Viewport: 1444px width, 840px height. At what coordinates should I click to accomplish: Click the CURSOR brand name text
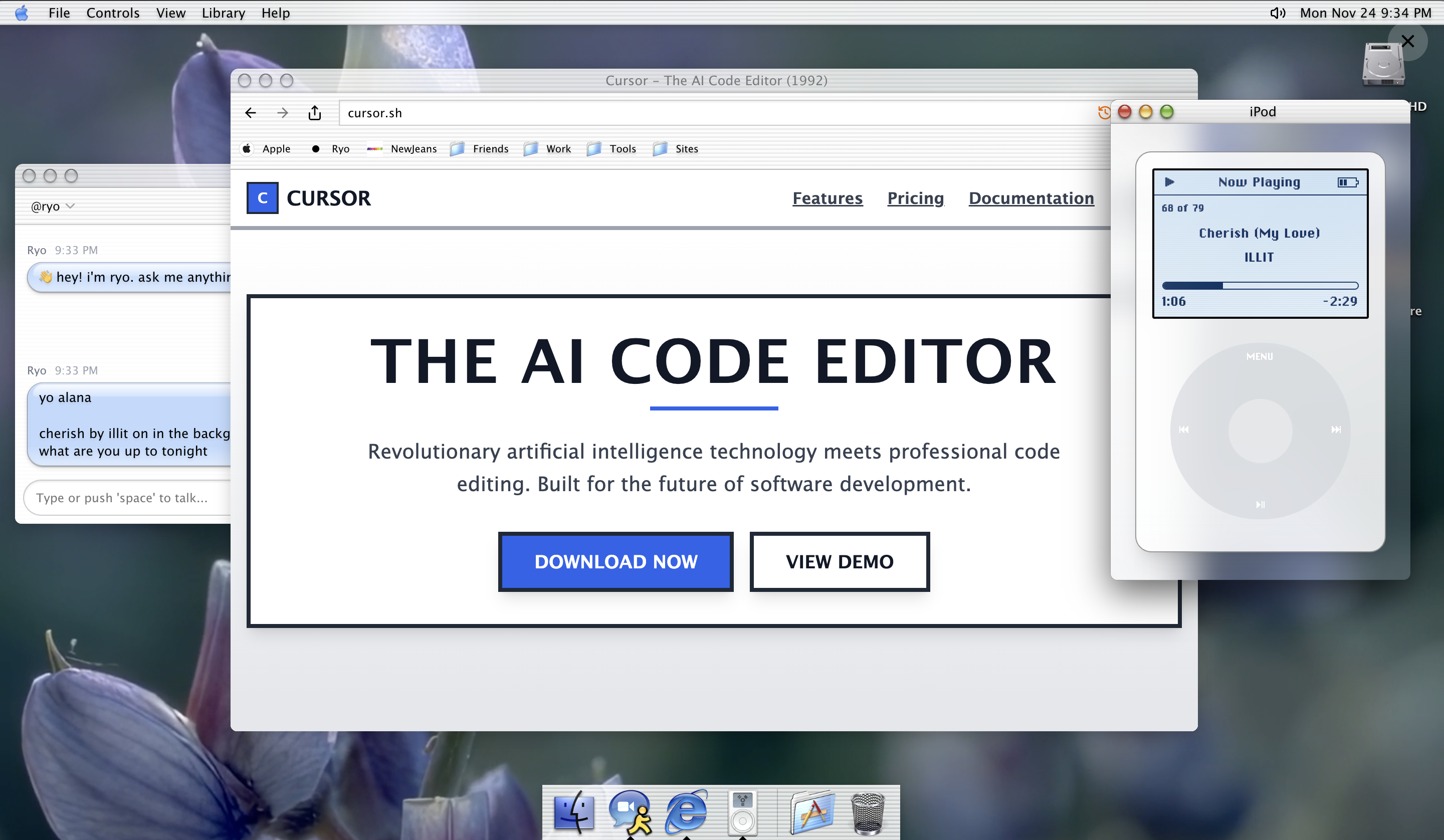(329, 198)
